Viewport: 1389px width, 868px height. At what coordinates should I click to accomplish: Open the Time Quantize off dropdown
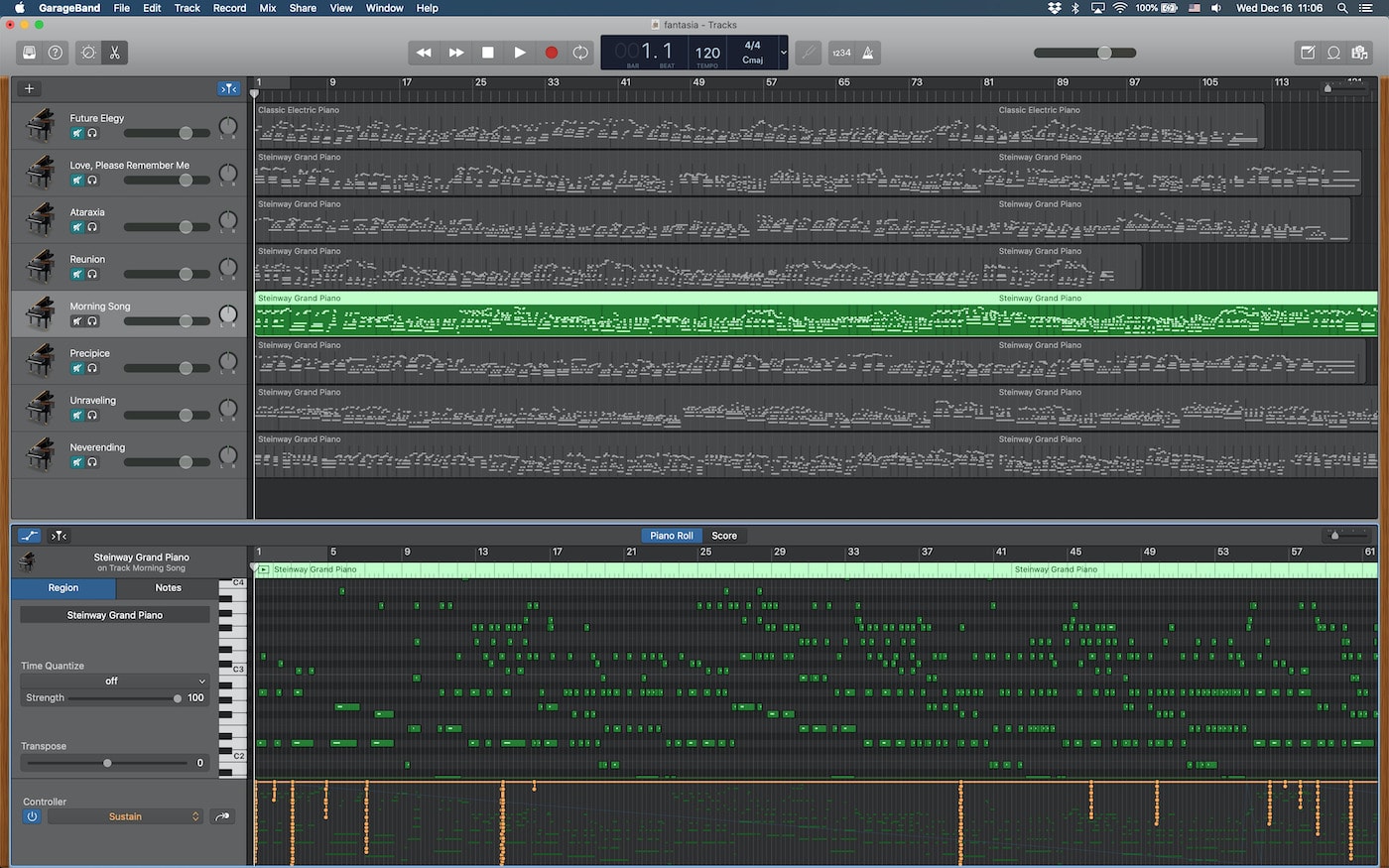coord(115,682)
